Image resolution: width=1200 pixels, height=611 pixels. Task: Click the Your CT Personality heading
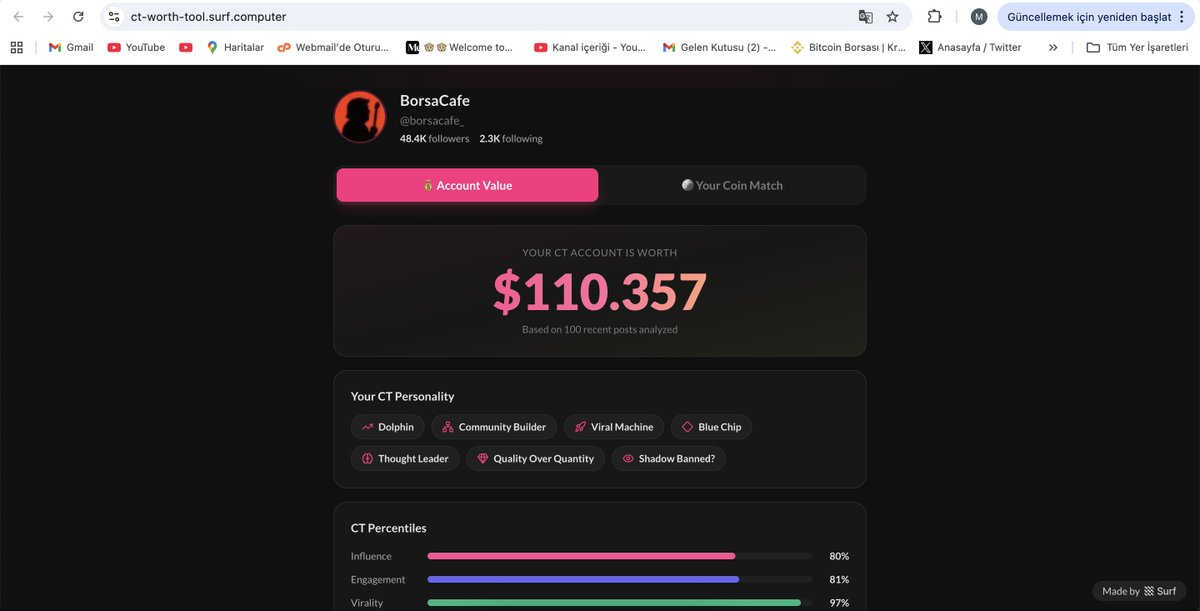pyautogui.click(x=402, y=396)
